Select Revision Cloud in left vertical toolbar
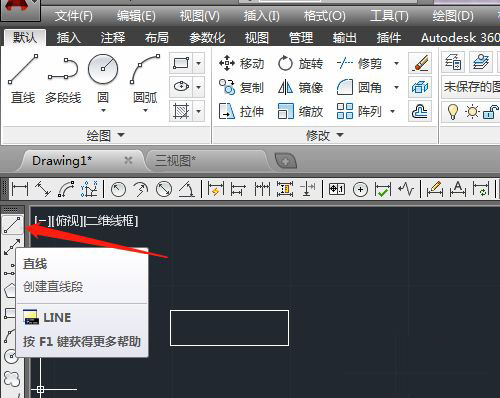This screenshot has height=398, width=500. click(x=12, y=379)
